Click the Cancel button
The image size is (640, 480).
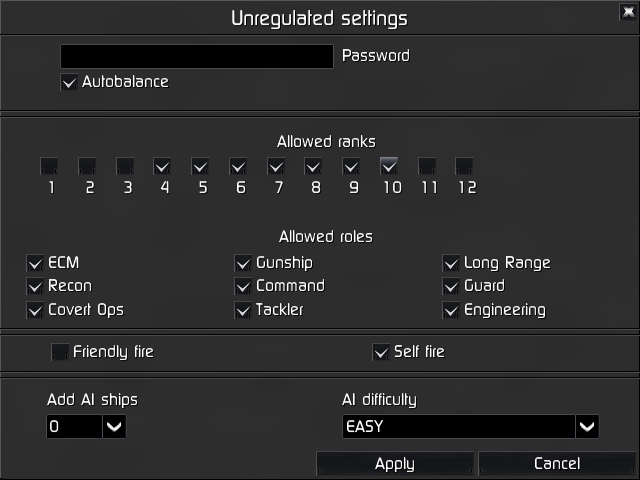pyautogui.click(x=557, y=464)
